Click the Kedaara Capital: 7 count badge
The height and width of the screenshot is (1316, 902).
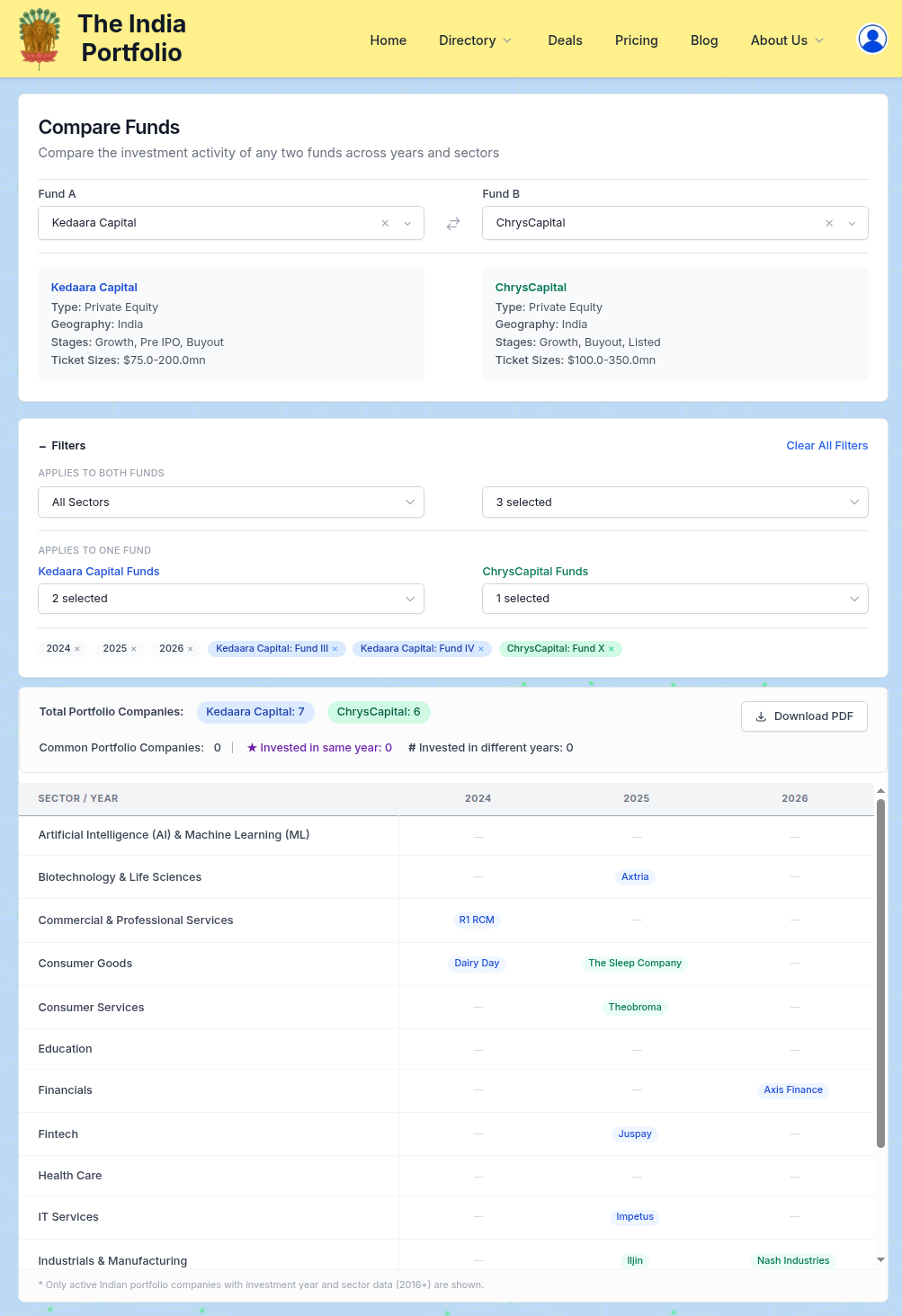coord(255,712)
